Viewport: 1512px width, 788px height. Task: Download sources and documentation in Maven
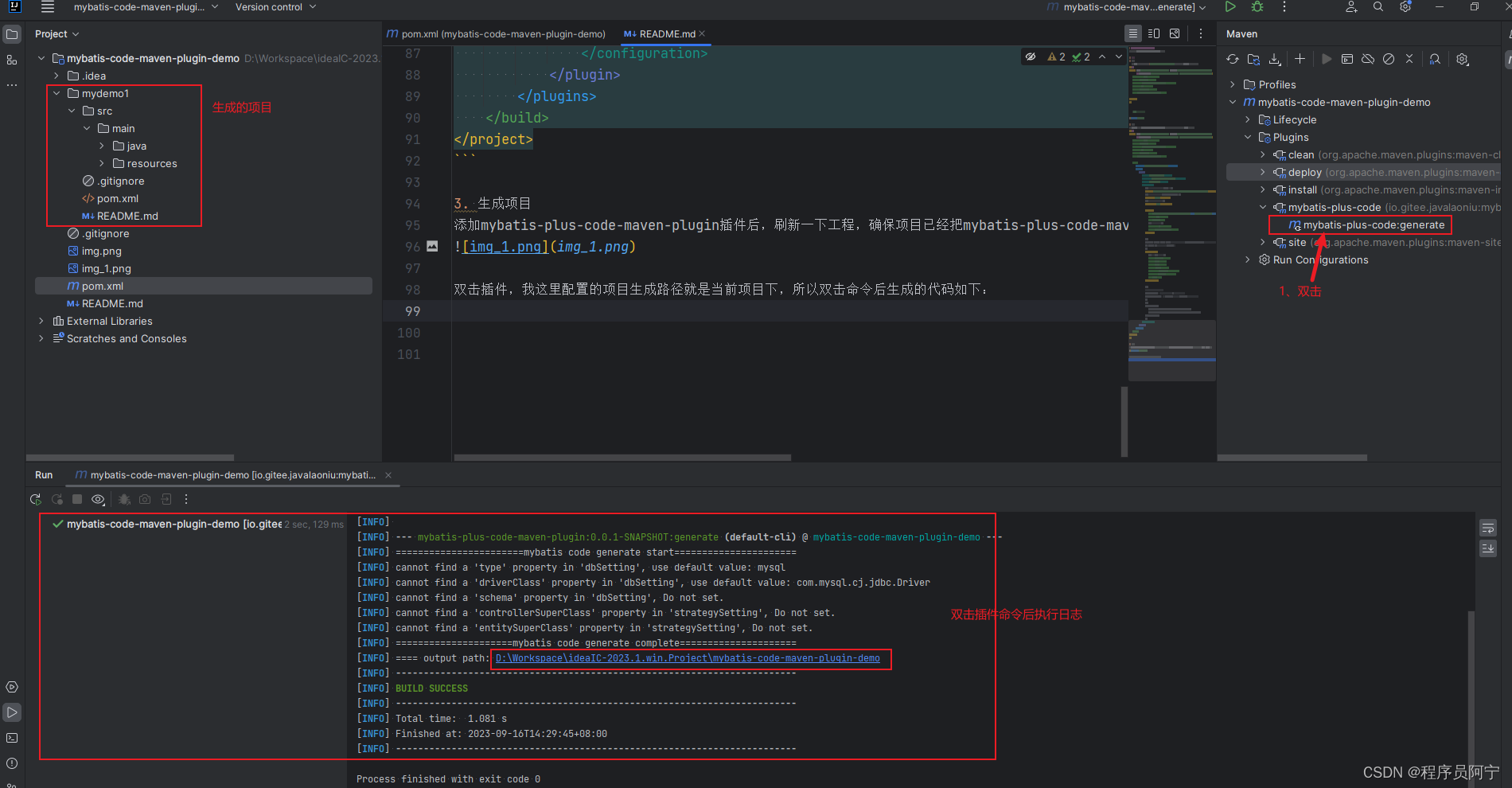(x=1275, y=59)
